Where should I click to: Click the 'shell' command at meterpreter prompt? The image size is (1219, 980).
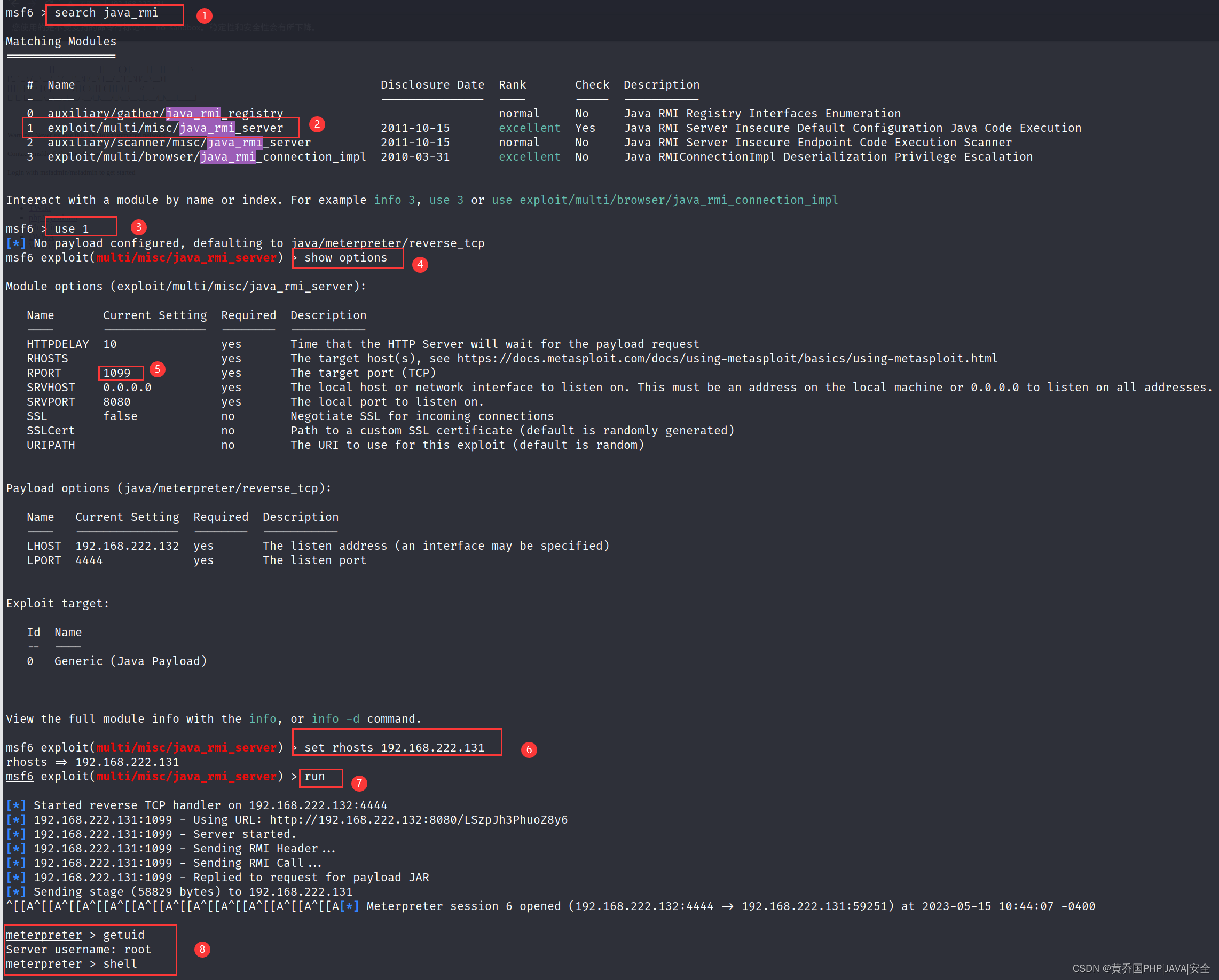pyautogui.click(x=121, y=964)
